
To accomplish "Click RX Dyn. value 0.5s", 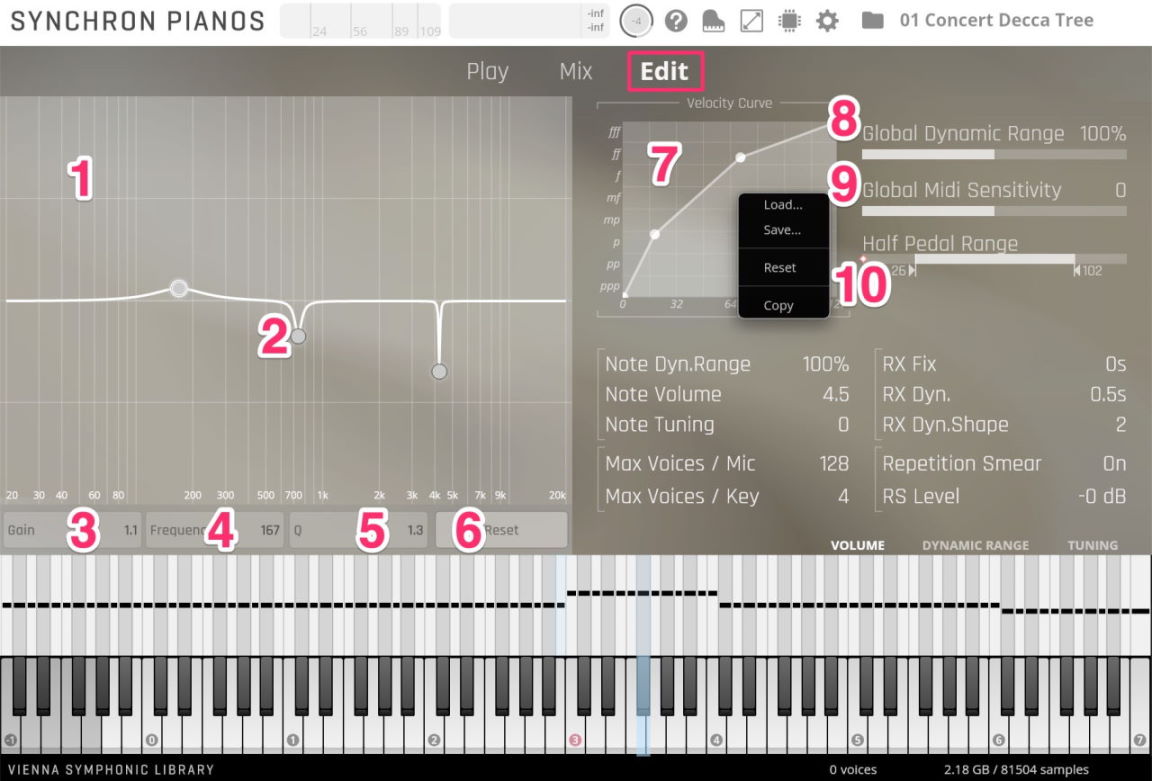I will pos(1108,395).
